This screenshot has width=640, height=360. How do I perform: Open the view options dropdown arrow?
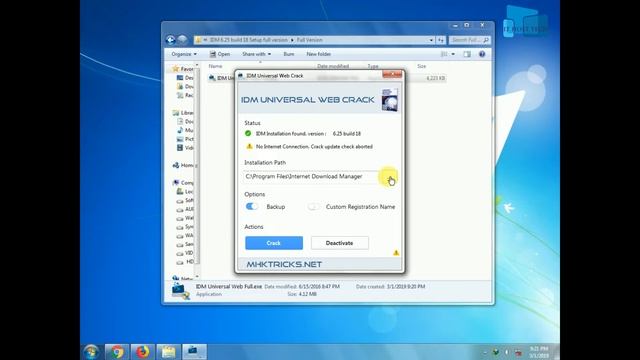click(453, 54)
